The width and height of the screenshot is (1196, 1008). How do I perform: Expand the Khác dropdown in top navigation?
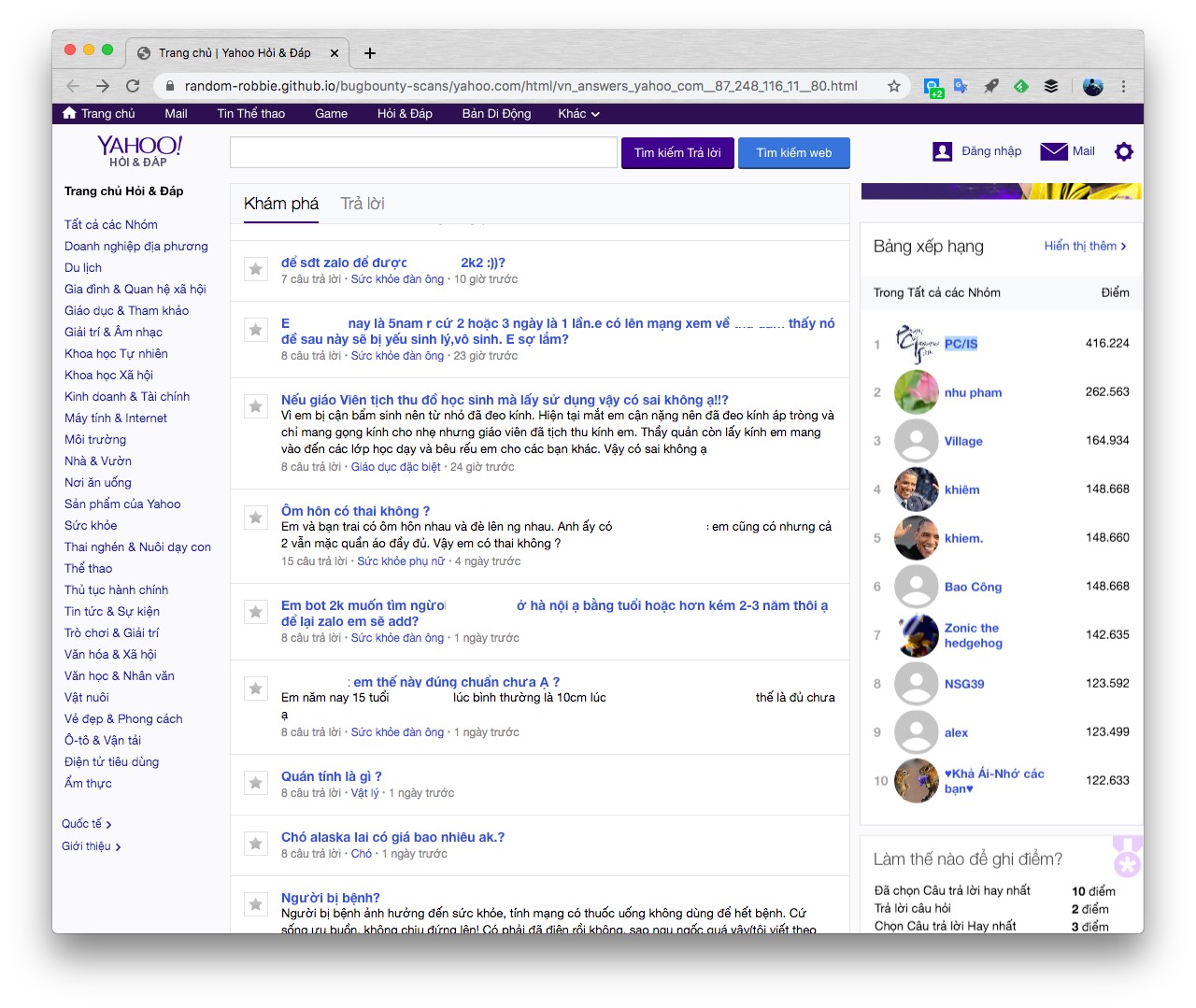pos(578,113)
